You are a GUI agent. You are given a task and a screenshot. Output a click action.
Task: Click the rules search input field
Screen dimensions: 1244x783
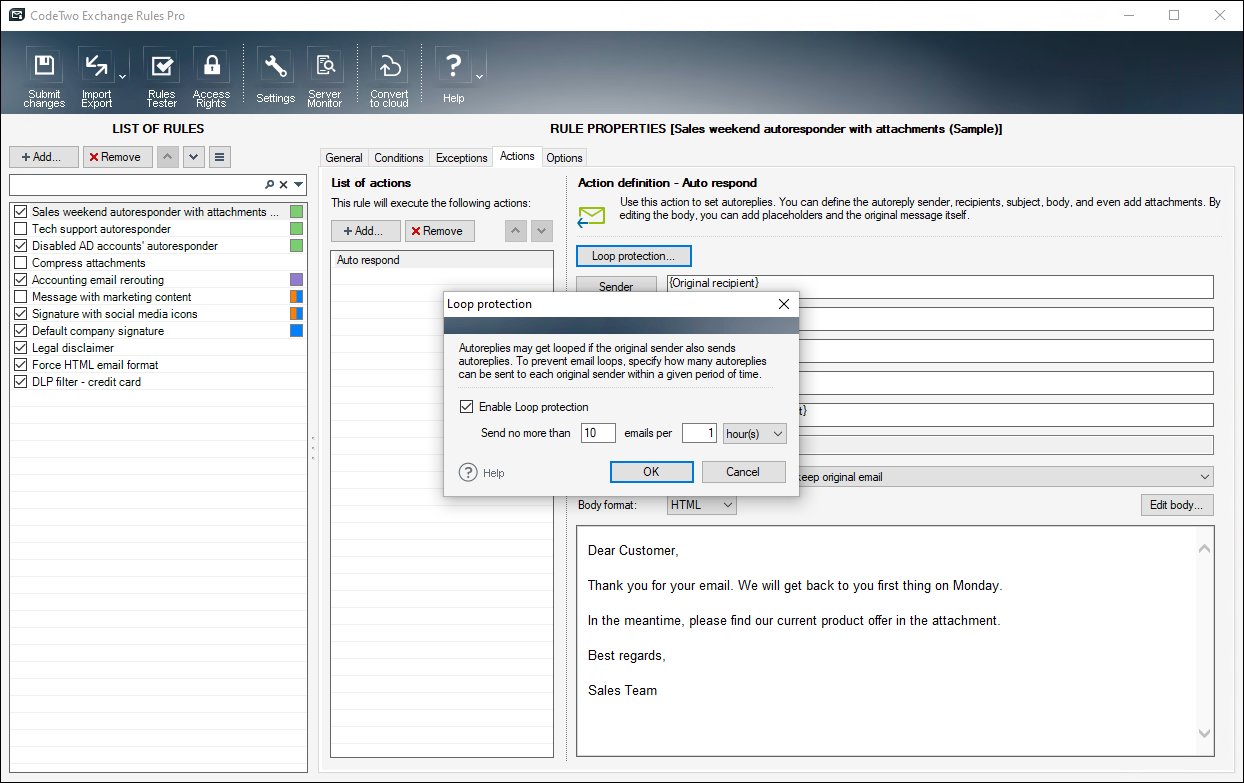pyautogui.click(x=136, y=185)
